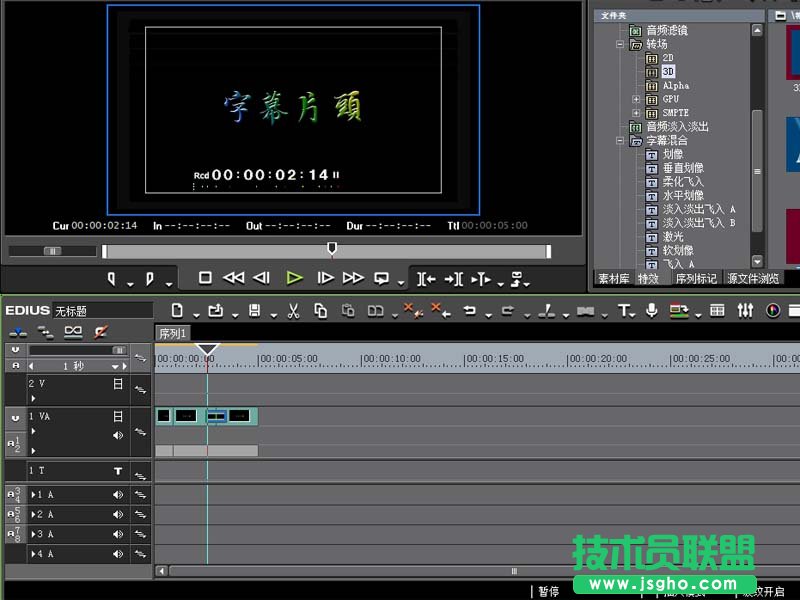The image size is (800, 600).
Task: Select the 3D transitions category in the tree
Action: click(x=667, y=70)
